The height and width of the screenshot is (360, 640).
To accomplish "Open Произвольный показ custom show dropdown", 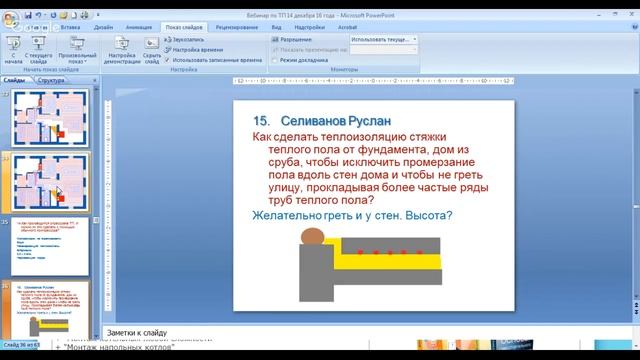I will tap(77, 50).
